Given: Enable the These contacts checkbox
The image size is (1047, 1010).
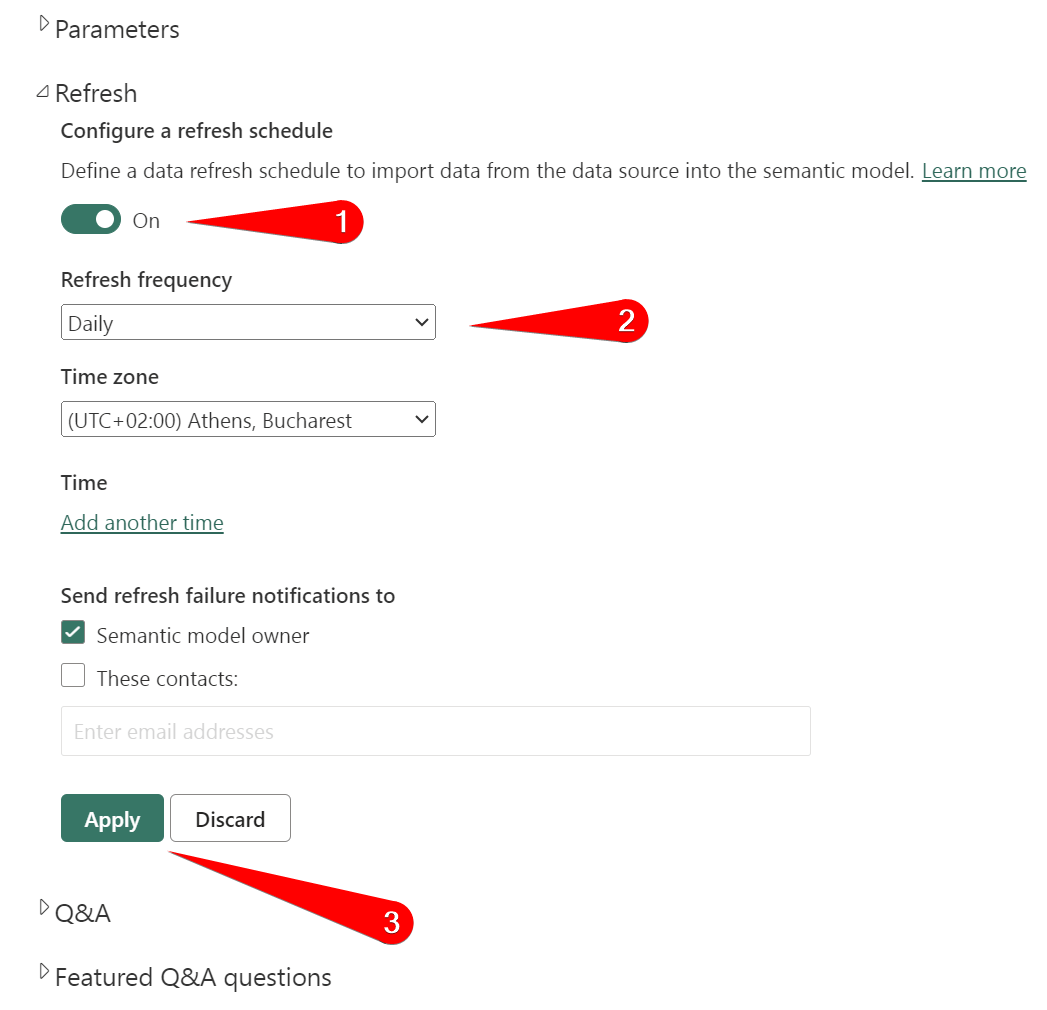Looking at the screenshot, I should click(73, 675).
